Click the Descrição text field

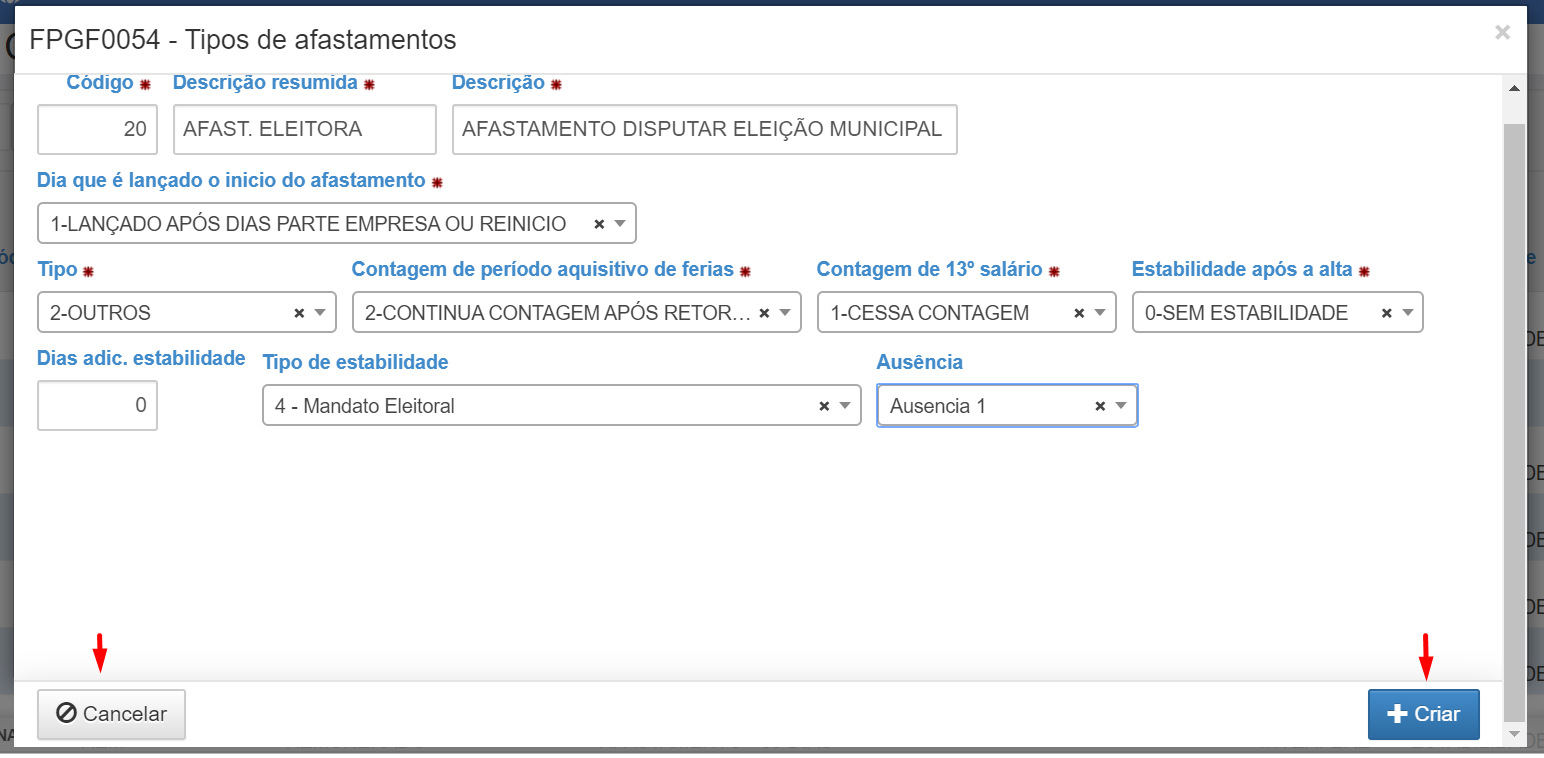click(x=705, y=129)
